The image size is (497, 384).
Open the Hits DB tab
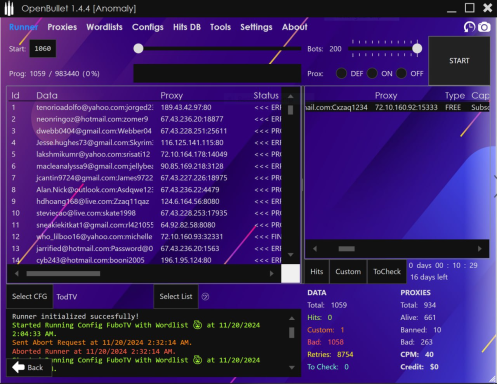187,27
